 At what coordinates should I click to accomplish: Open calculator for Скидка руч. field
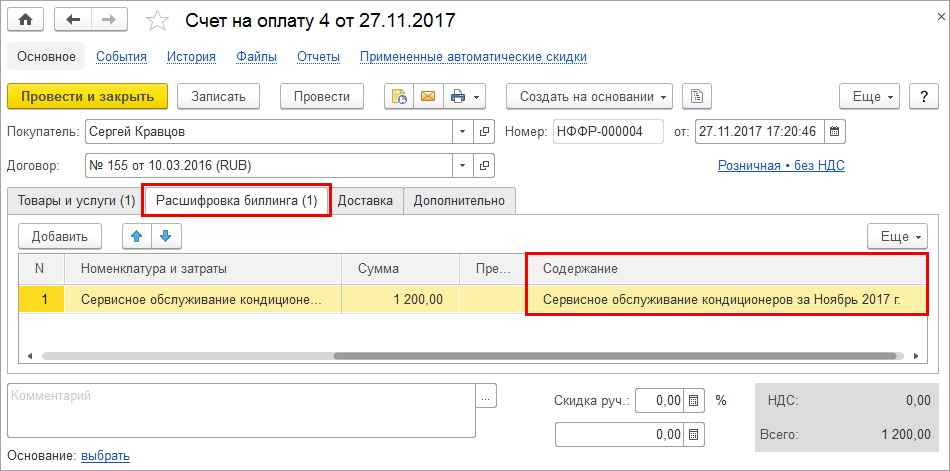[x=694, y=401]
